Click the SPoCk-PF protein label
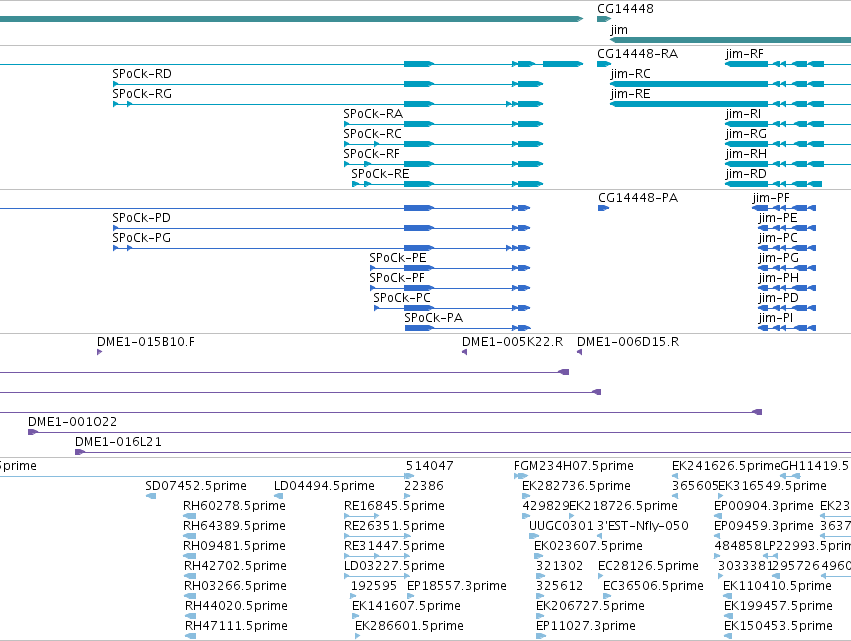This screenshot has height=641, width=851. pyautogui.click(x=397, y=278)
